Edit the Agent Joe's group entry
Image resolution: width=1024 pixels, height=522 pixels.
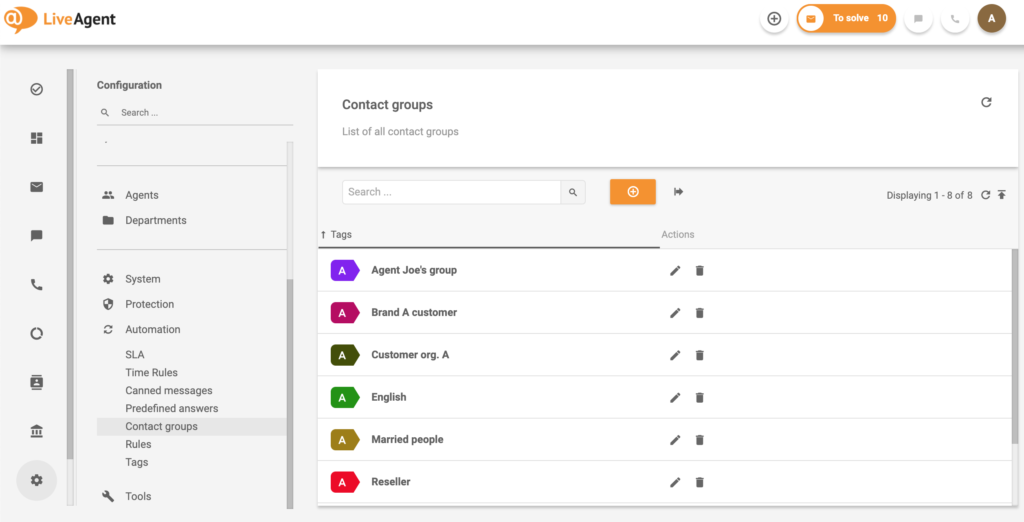click(675, 270)
